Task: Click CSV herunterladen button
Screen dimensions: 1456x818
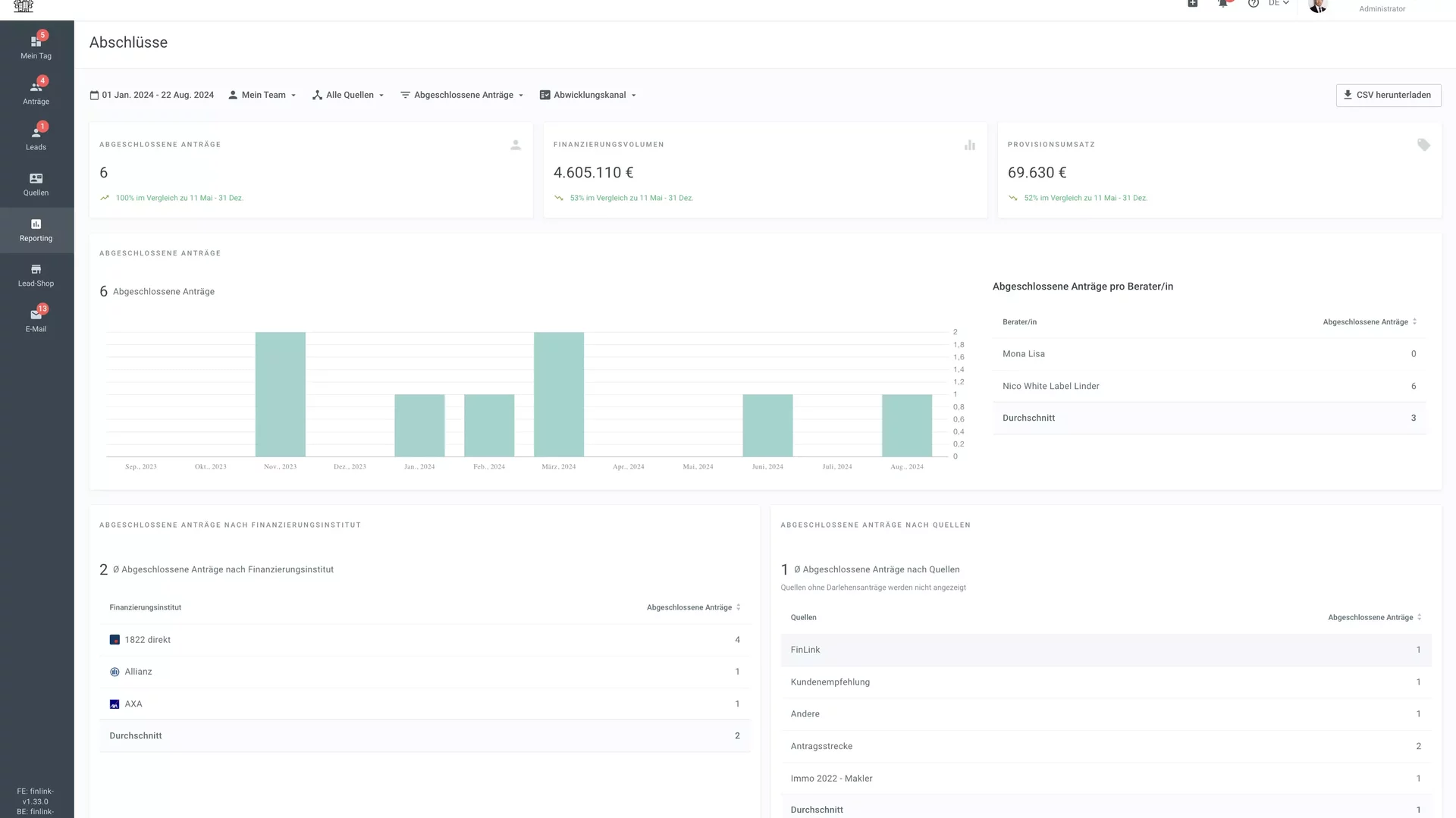Action: (1388, 95)
